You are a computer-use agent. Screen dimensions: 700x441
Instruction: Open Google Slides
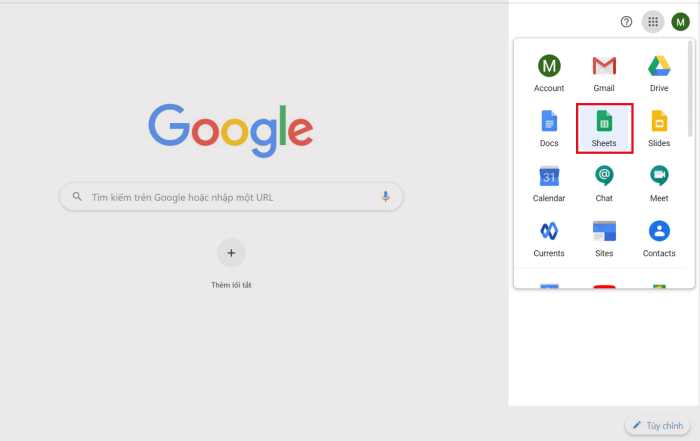point(659,129)
